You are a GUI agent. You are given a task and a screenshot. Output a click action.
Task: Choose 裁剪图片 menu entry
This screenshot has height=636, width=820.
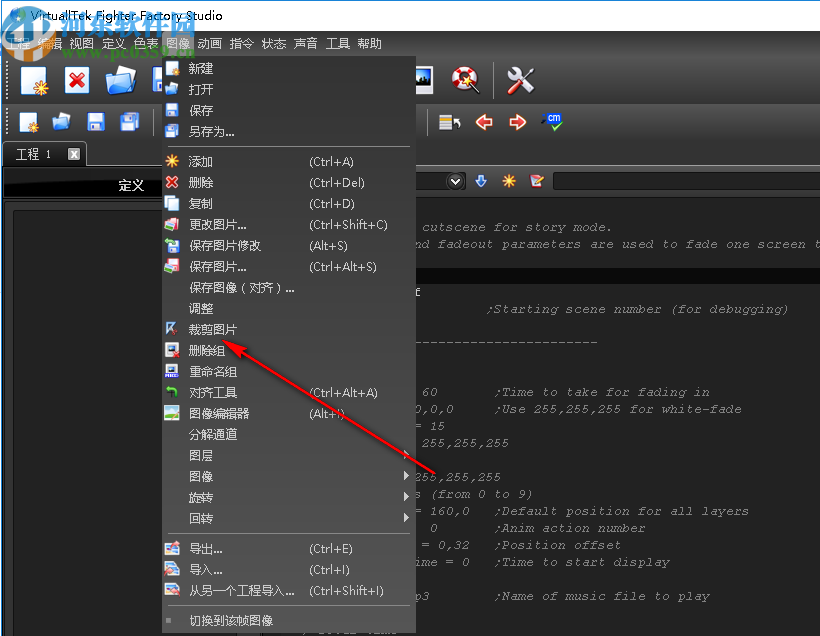[x=289, y=330]
